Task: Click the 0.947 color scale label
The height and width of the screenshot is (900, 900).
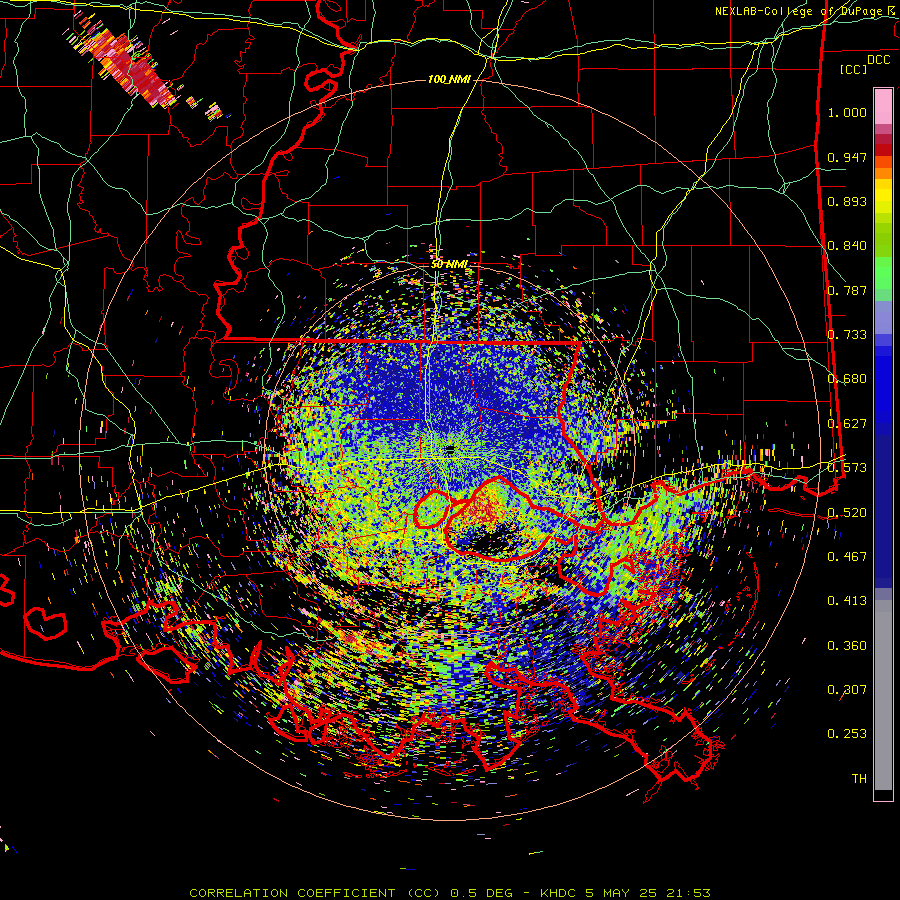Action: (847, 157)
